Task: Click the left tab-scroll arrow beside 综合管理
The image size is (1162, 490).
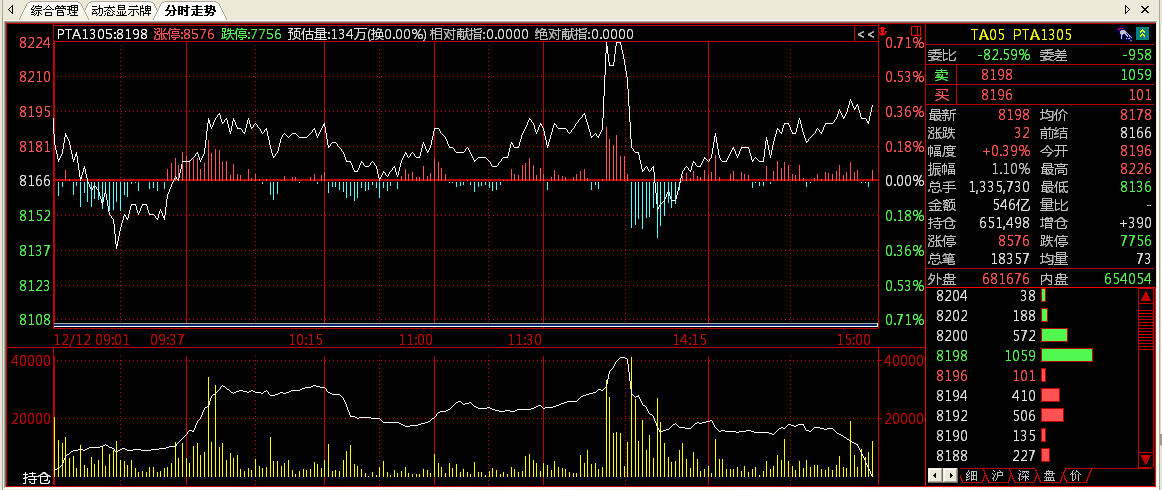Action: coord(10,10)
